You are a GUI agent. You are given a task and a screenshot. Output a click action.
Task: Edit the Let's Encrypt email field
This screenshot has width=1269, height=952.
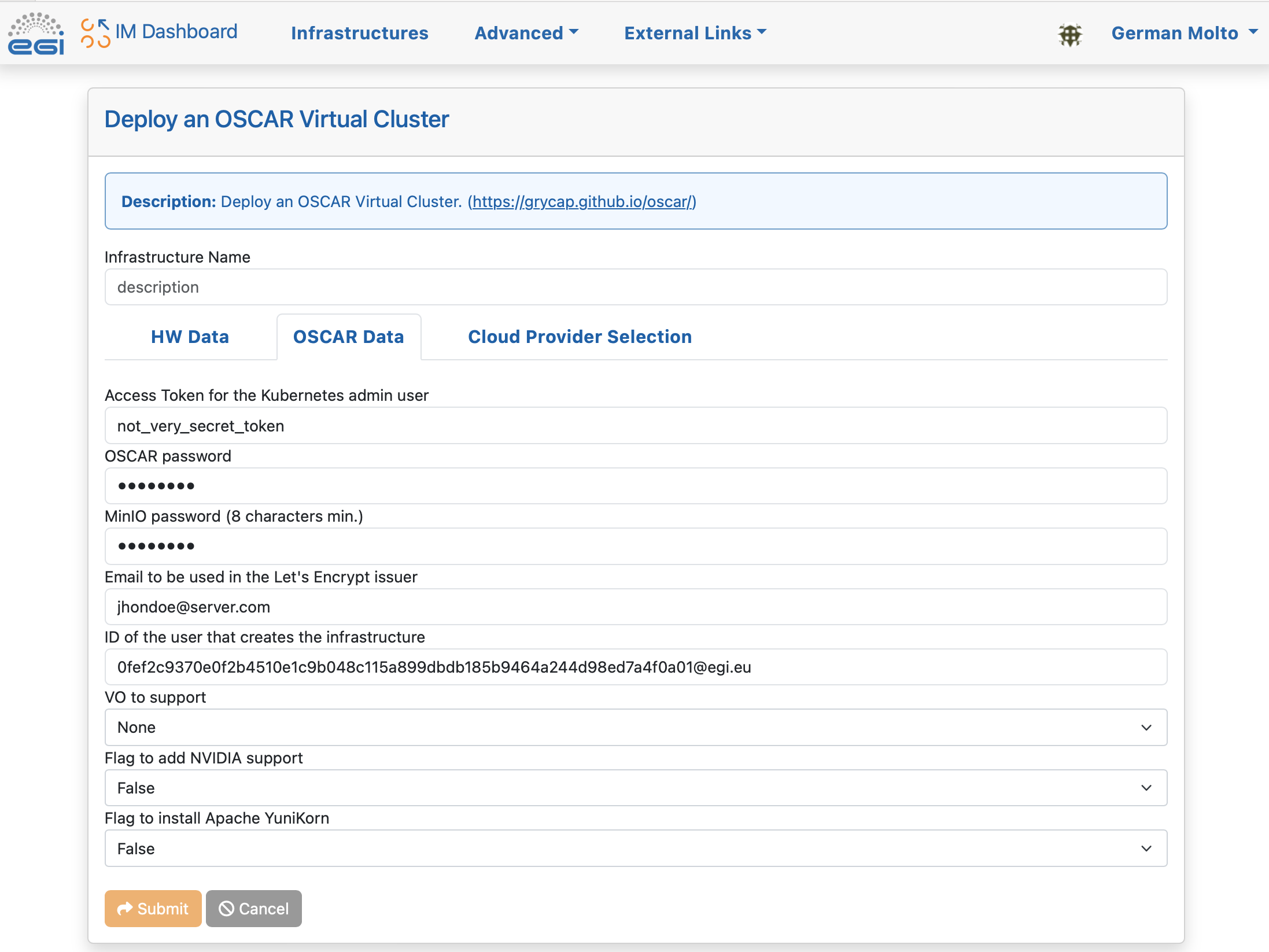[635, 607]
